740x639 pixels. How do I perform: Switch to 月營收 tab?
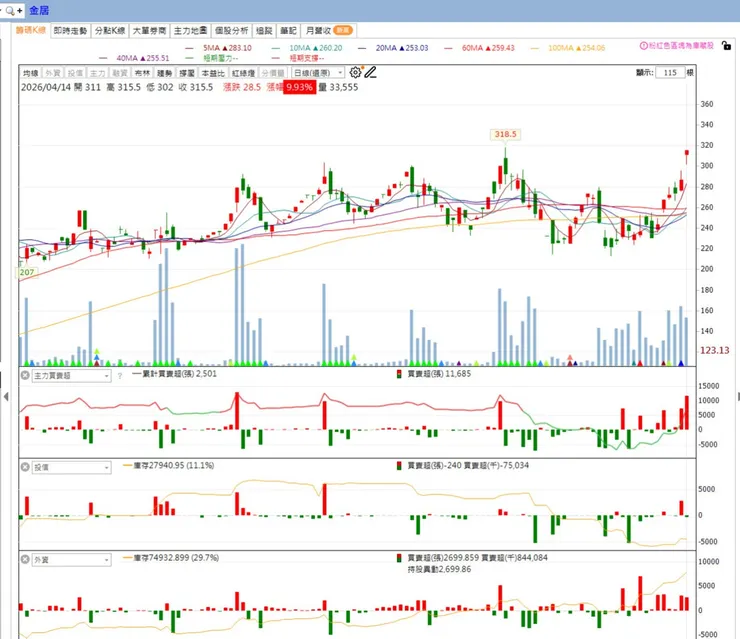[328, 31]
